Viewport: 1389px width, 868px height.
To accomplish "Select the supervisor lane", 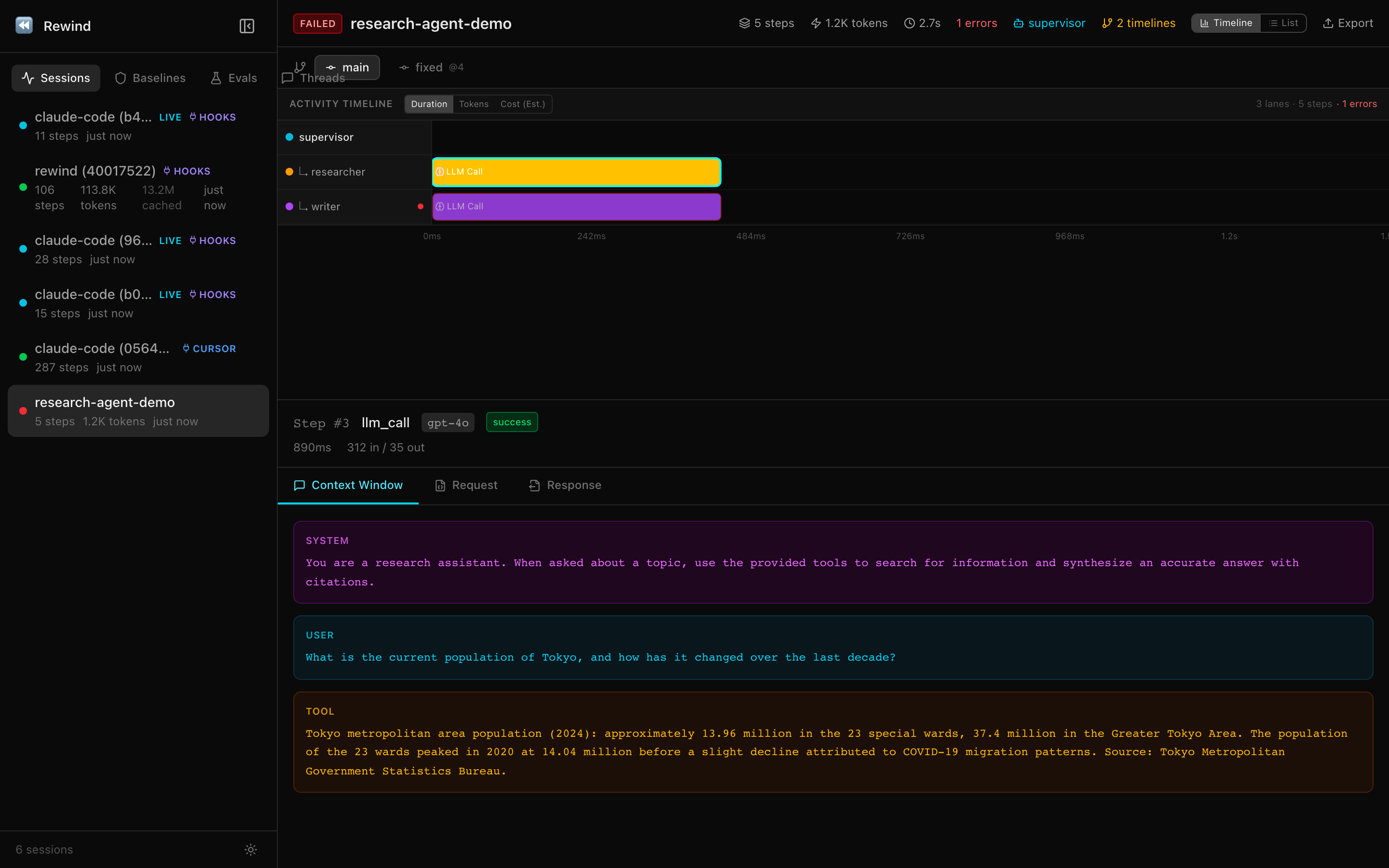I will 354,137.
